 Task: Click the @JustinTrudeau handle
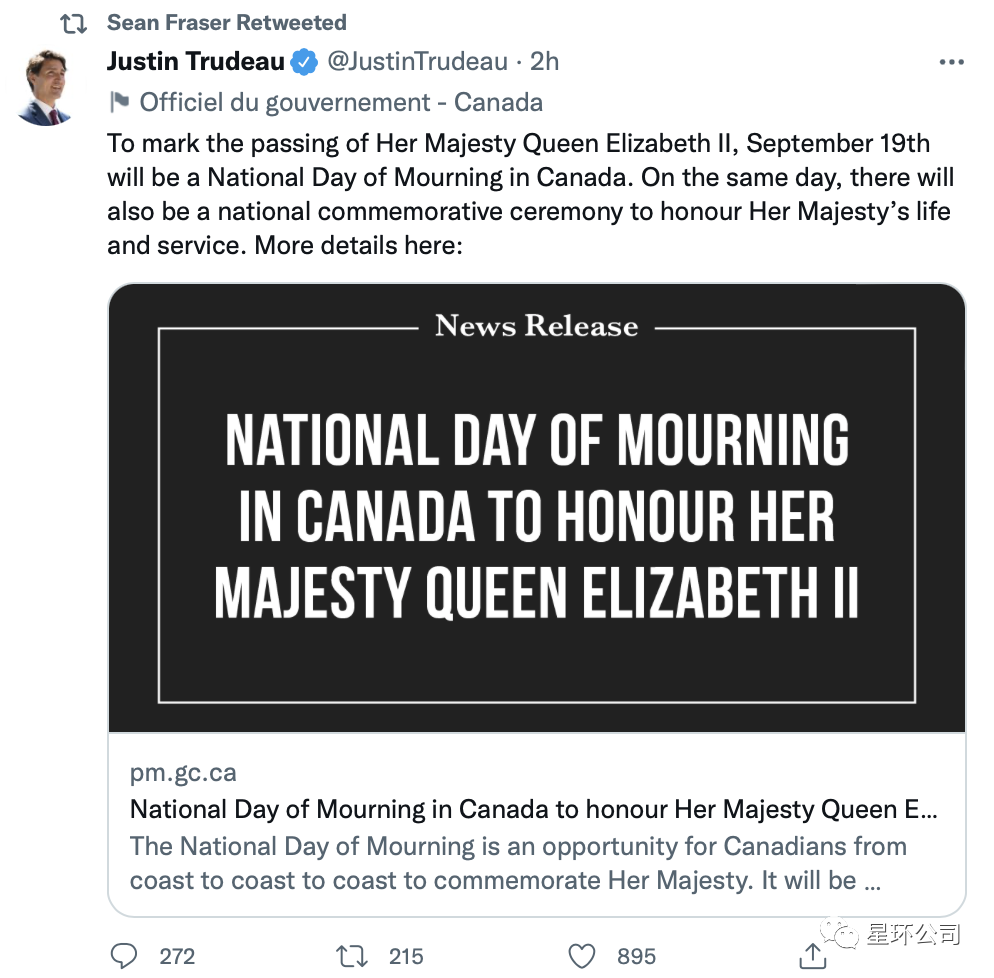(417, 62)
